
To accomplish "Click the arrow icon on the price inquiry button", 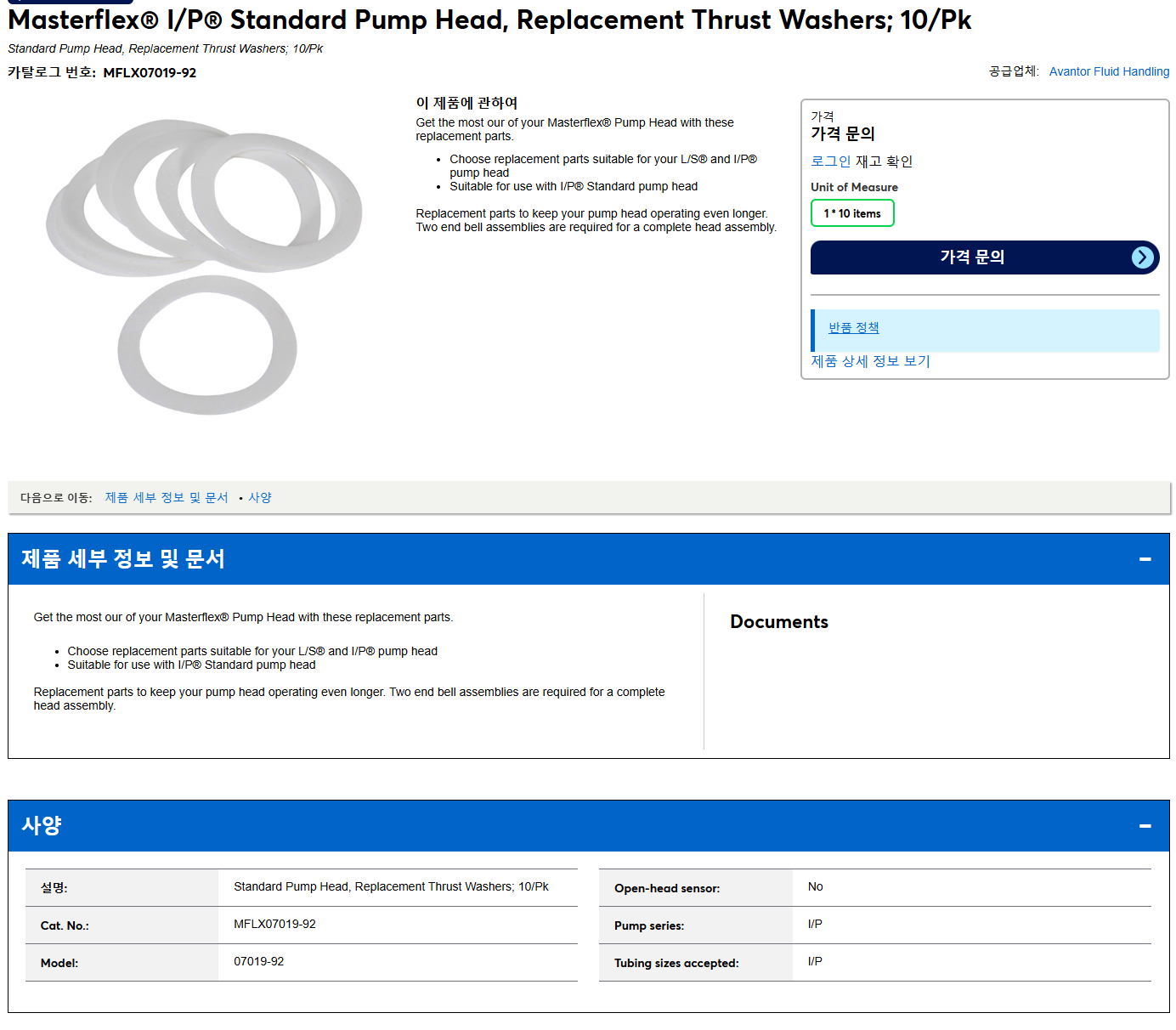I will click(1143, 257).
